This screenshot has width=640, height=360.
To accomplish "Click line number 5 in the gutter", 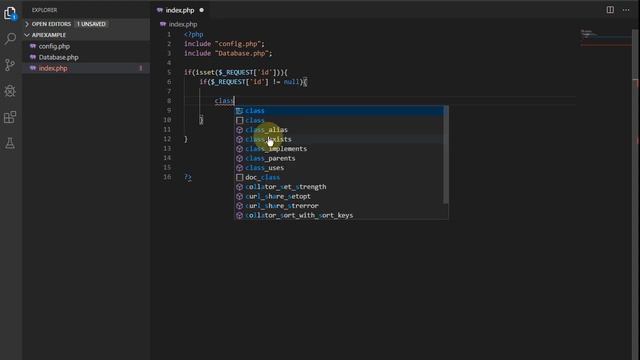I will [169, 72].
